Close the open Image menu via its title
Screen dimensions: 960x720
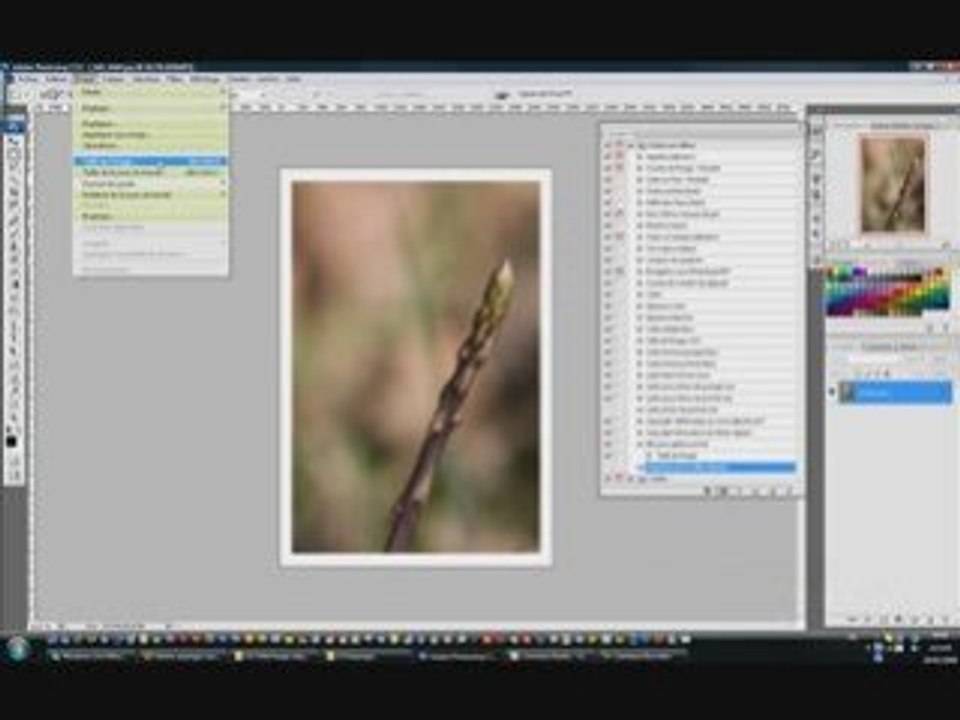pyautogui.click(x=84, y=79)
